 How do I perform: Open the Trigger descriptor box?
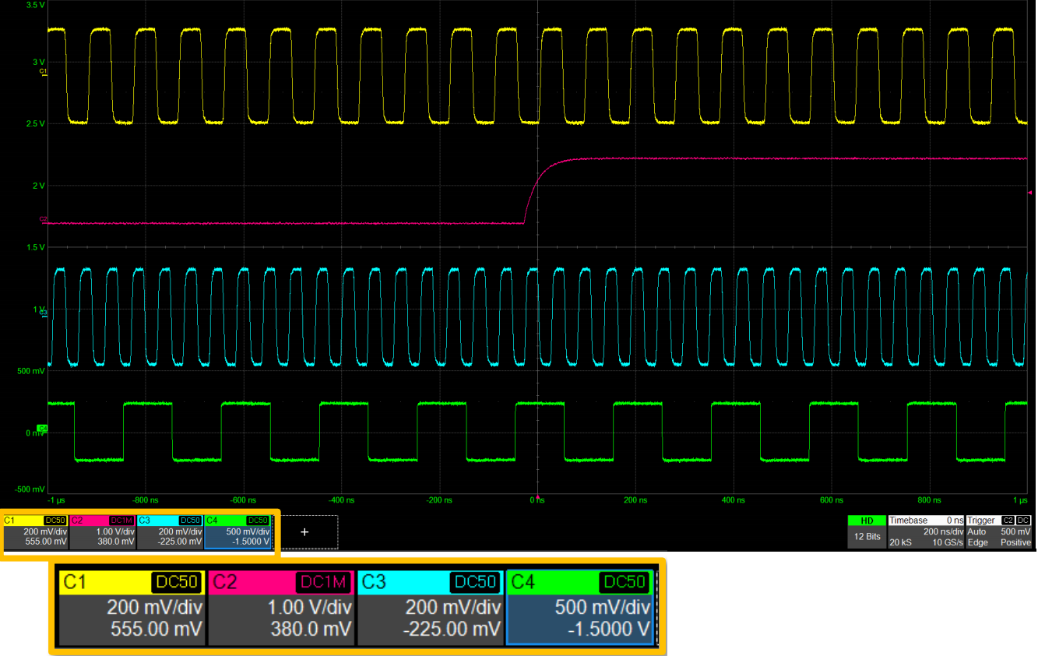pos(999,531)
